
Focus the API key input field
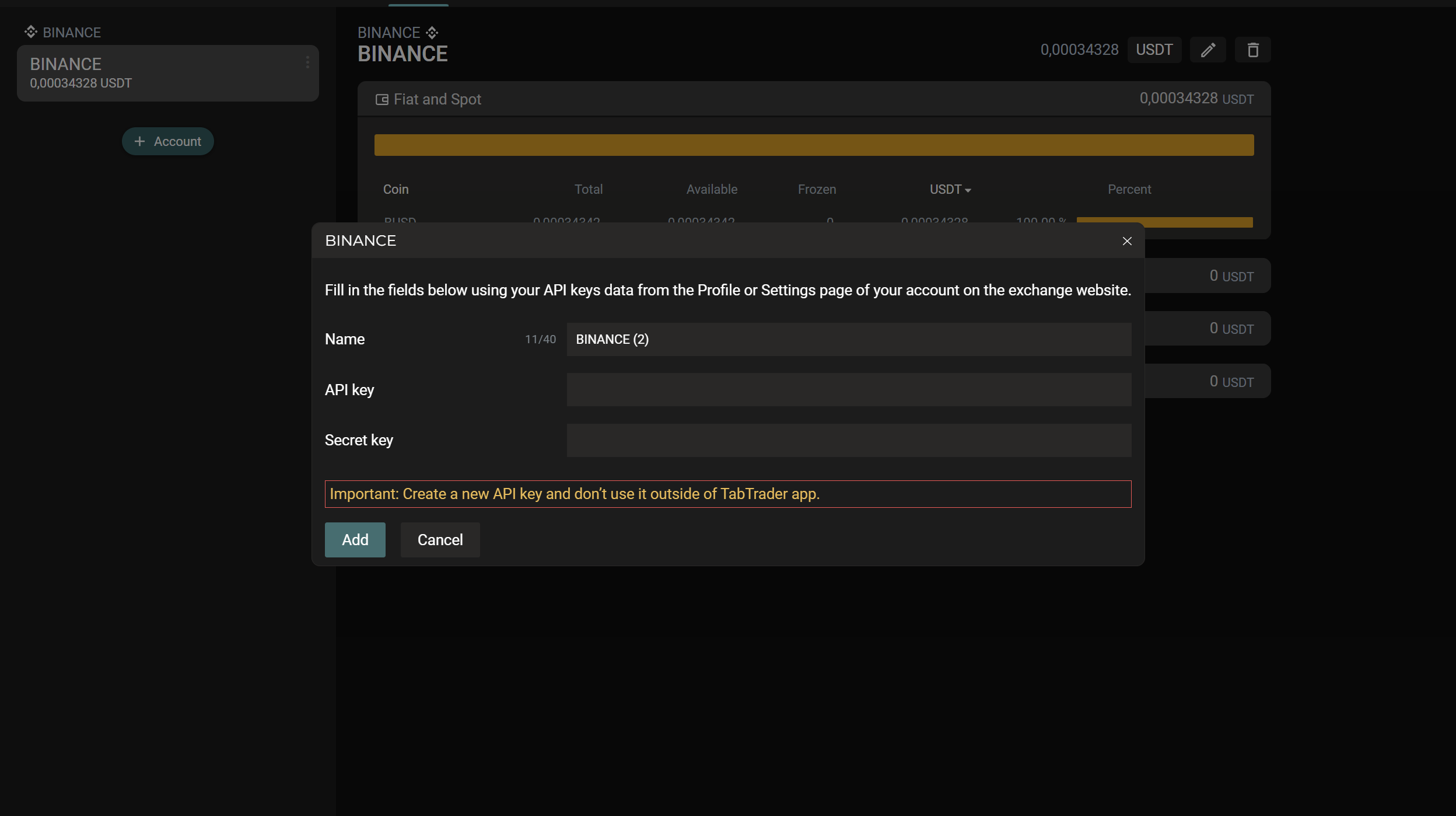click(x=849, y=390)
